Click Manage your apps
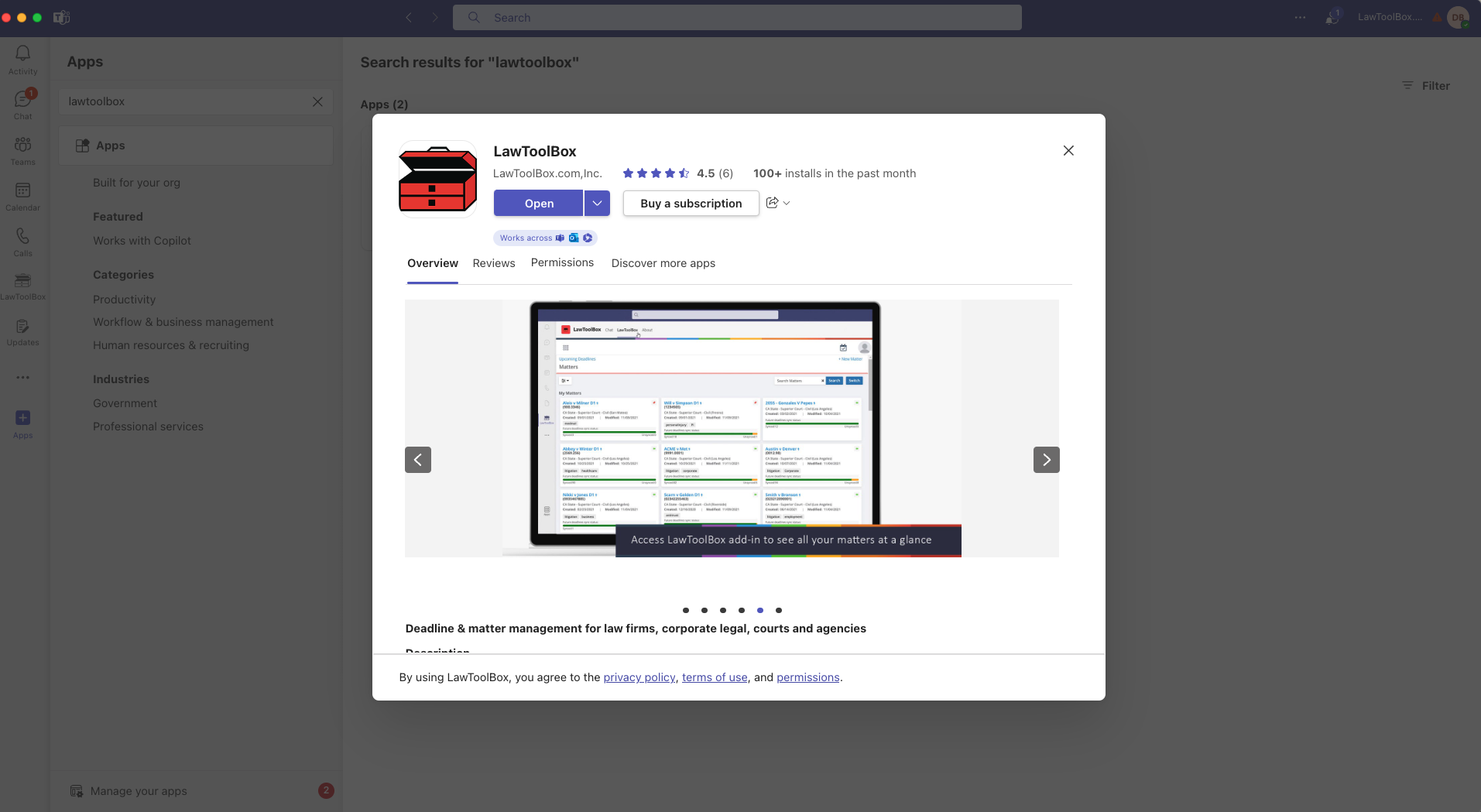1481x812 pixels. click(139, 791)
